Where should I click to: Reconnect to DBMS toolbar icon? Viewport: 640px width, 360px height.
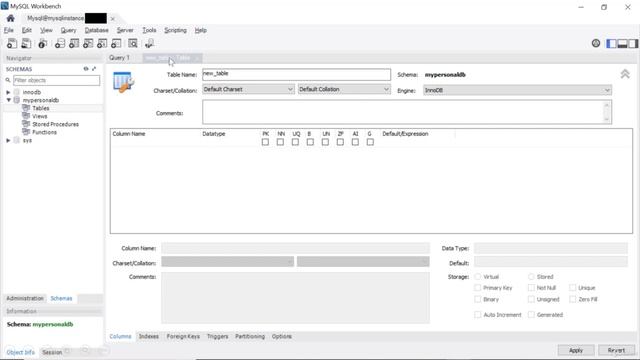[149, 43]
